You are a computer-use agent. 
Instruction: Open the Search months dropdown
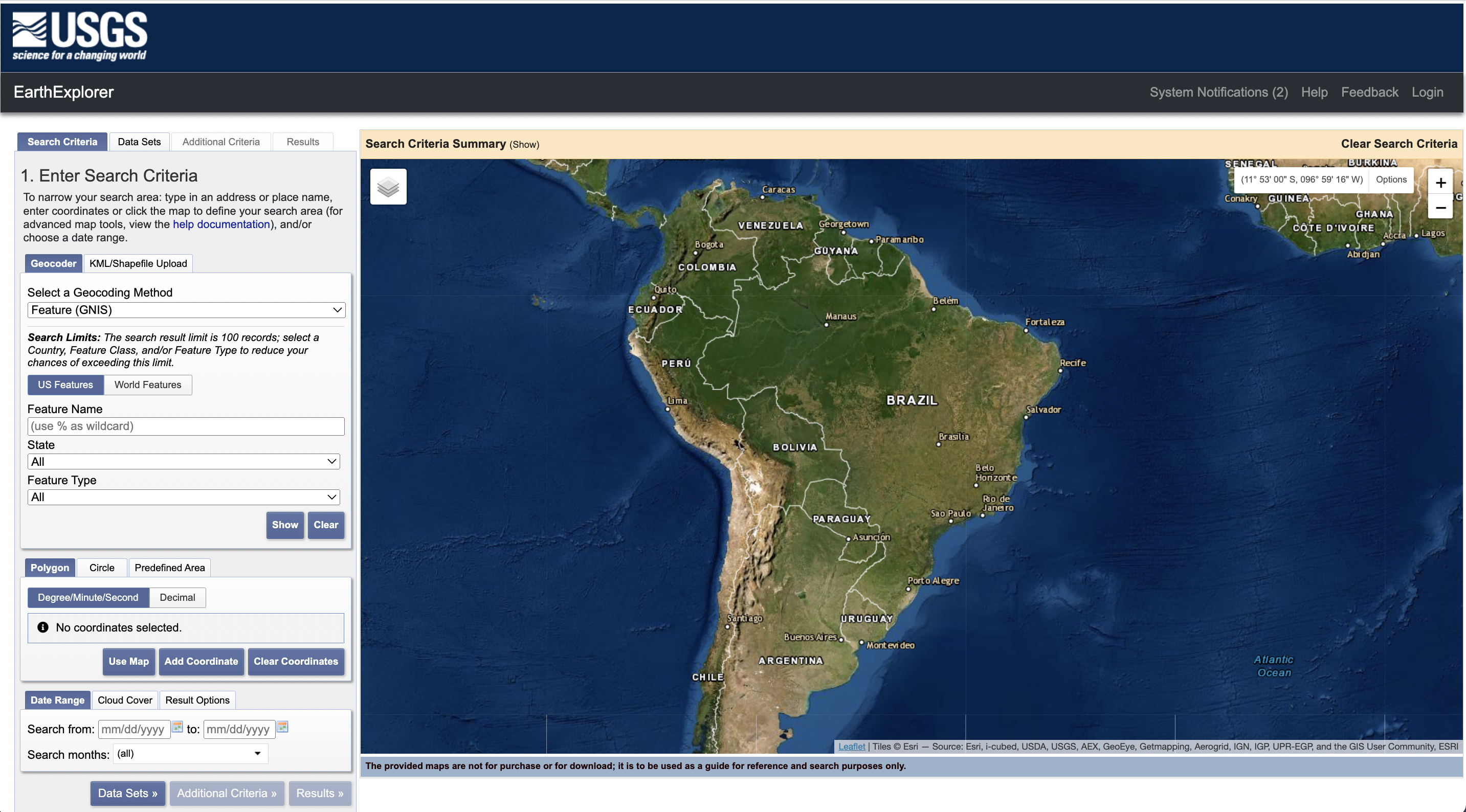point(190,754)
